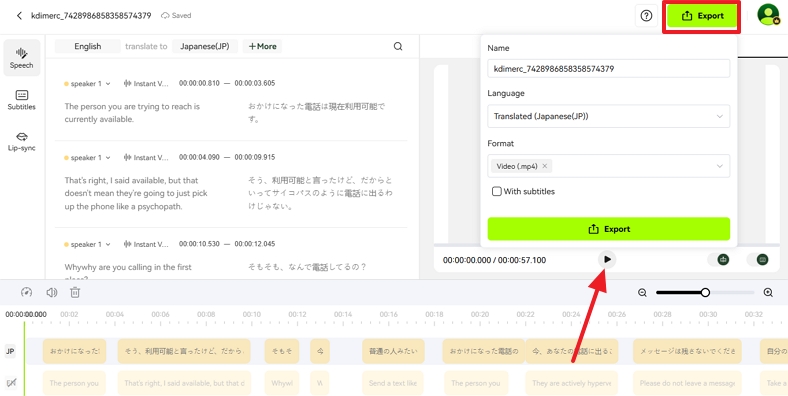Select the English source language
The image size is (788, 396).
[88, 46]
